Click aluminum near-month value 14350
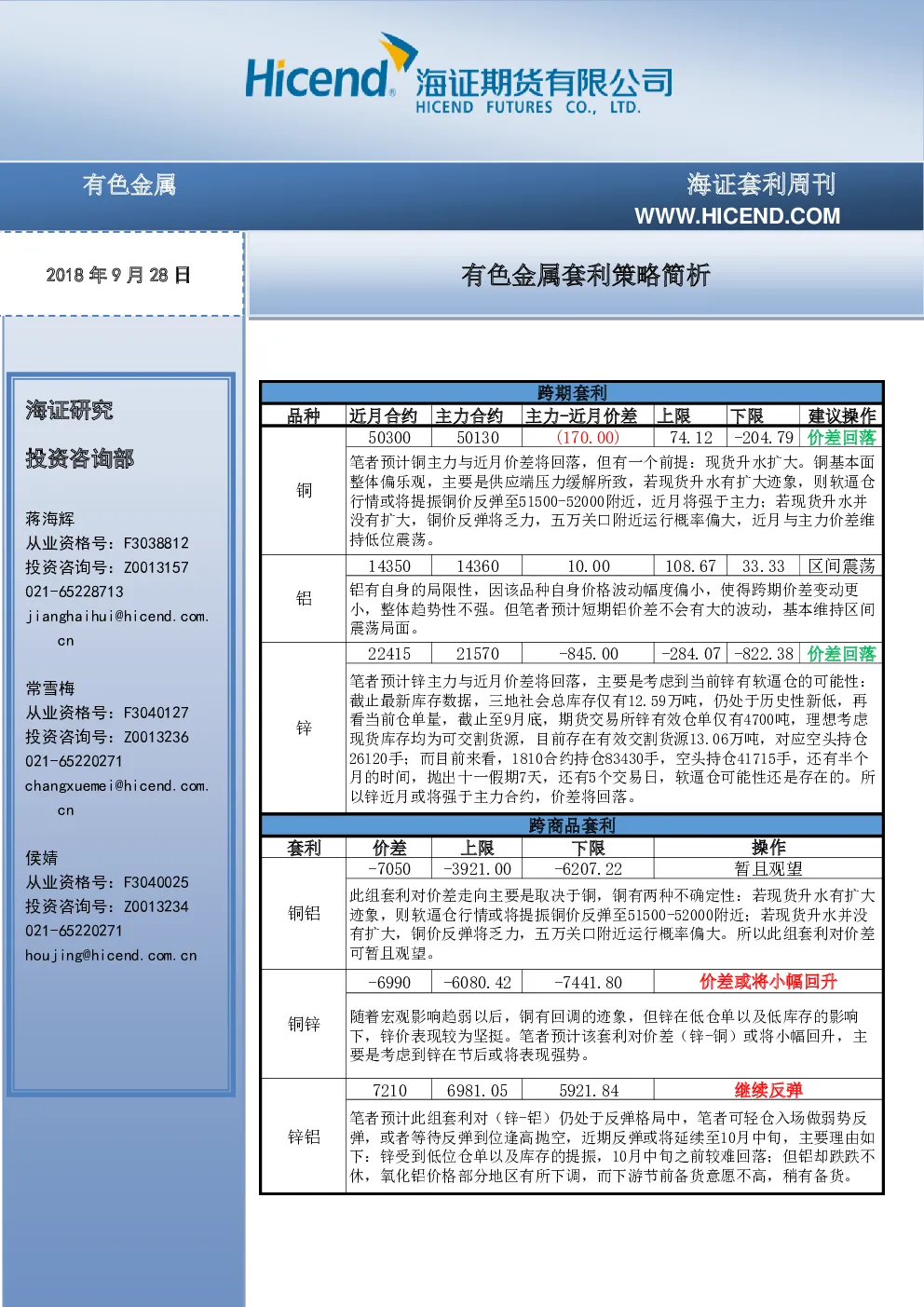This screenshot has width=924, height=1307. pyautogui.click(x=389, y=566)
